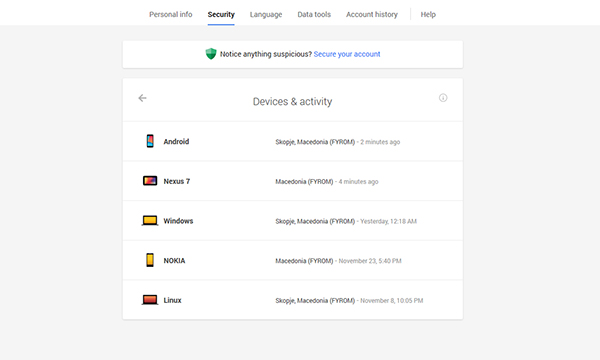Select the Windows laptop icon
This screenshot has width=600, height=360.
[150, 221]
